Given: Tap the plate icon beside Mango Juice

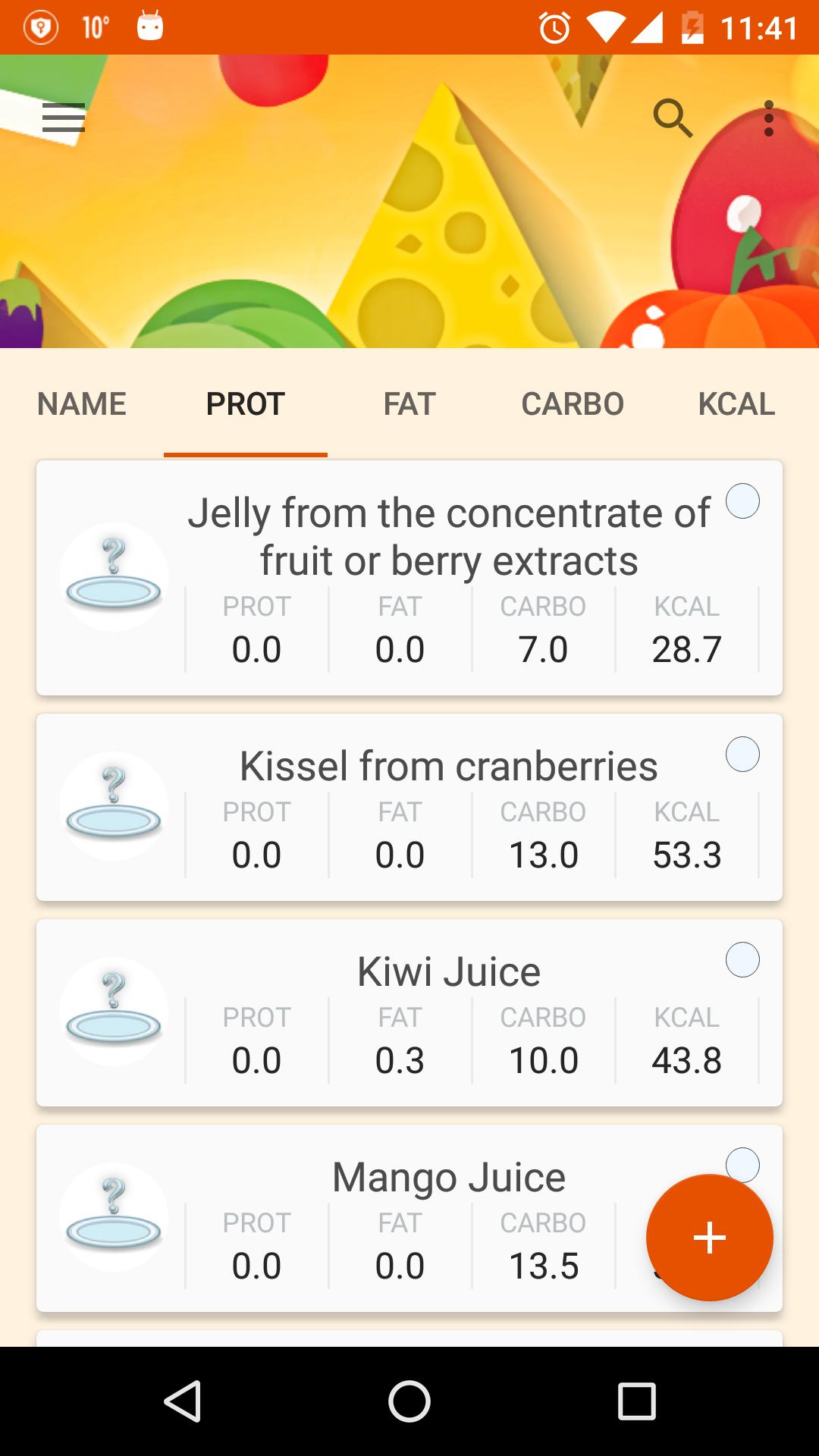Looking at the screenshot, I should pyautogui.click(x=114, y=1216).
